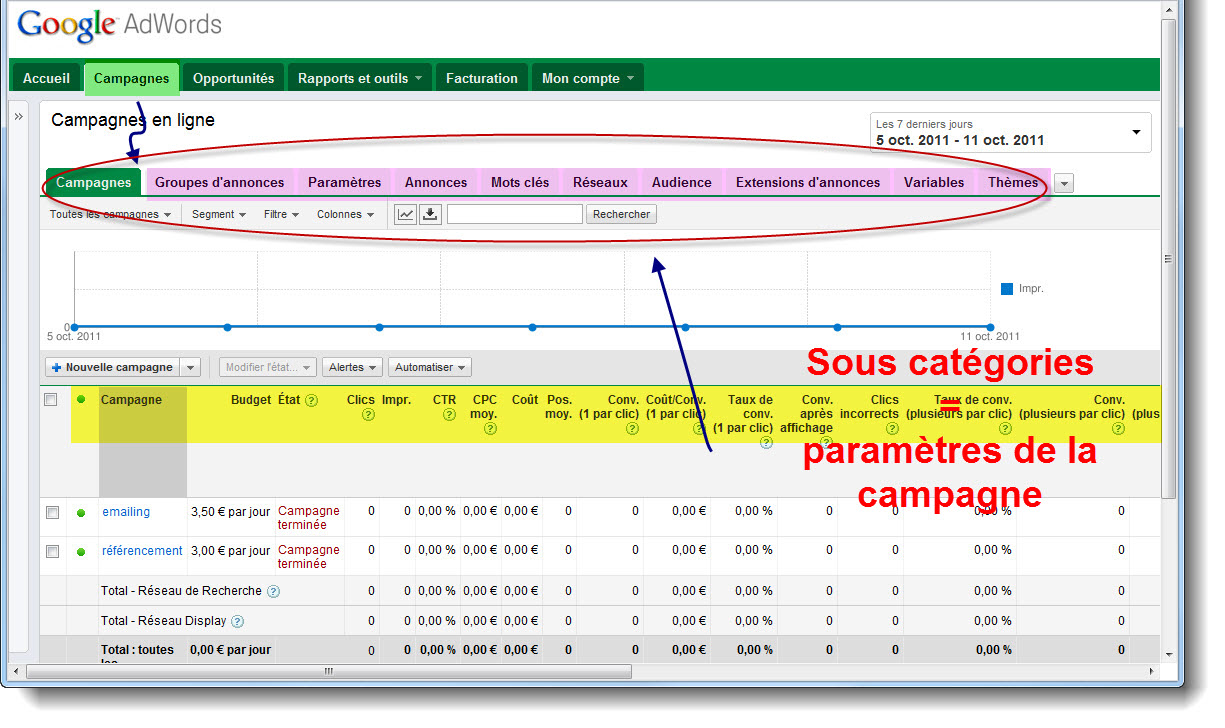Go to the Opportunités tab
This screenshot has width=1225, height=728.
233,78
